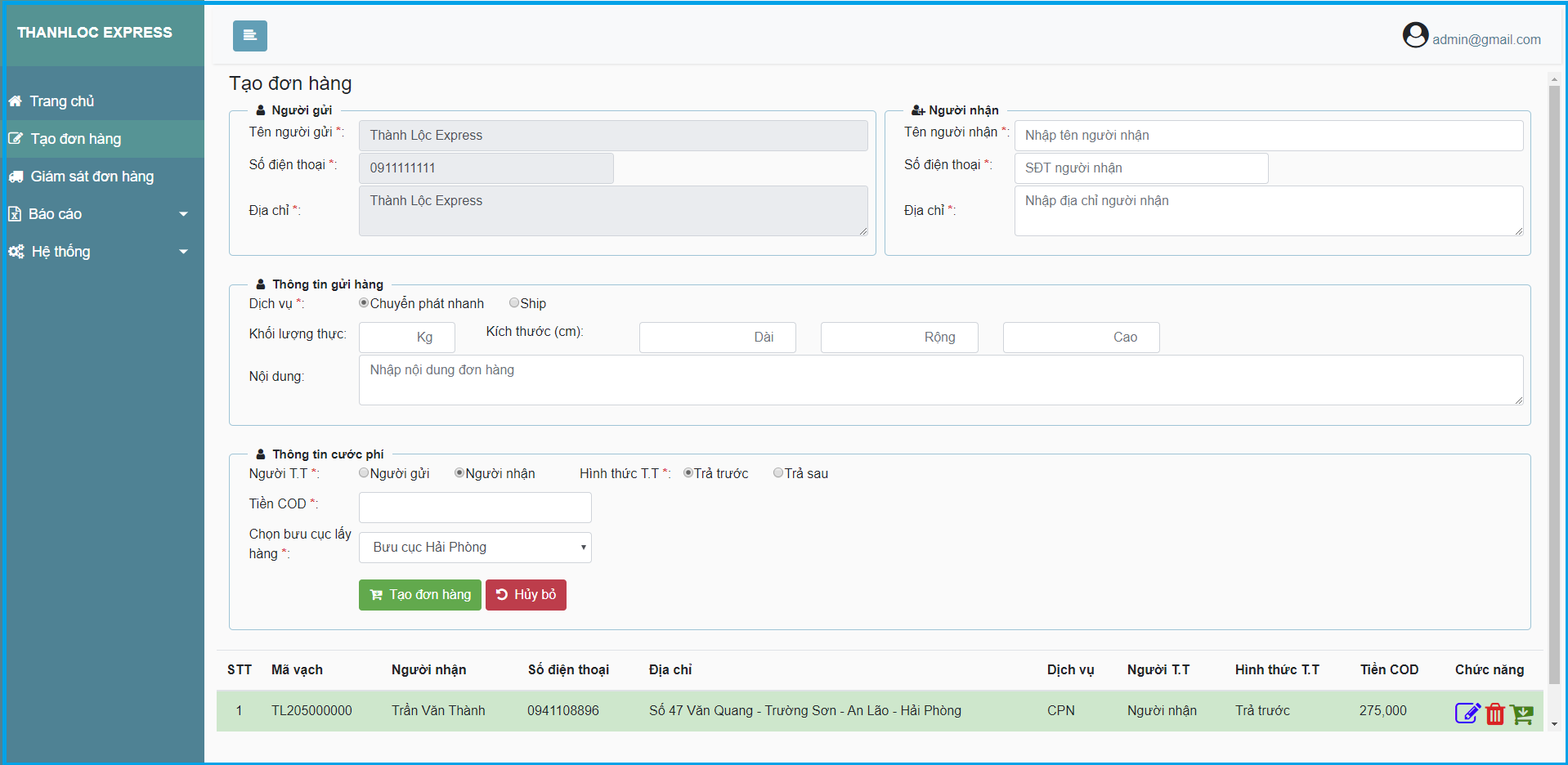Click the edit icon beside Tạo đơn hàng
Screen dimensions: 1568x765
click(16, 139)
